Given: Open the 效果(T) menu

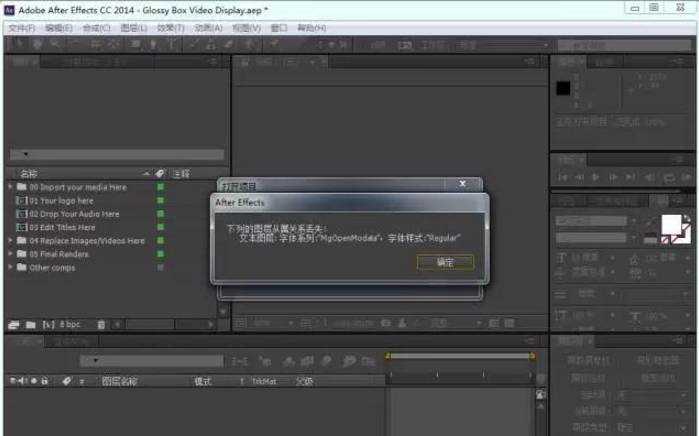Looking at the screenshot, I should click(171, 28).
